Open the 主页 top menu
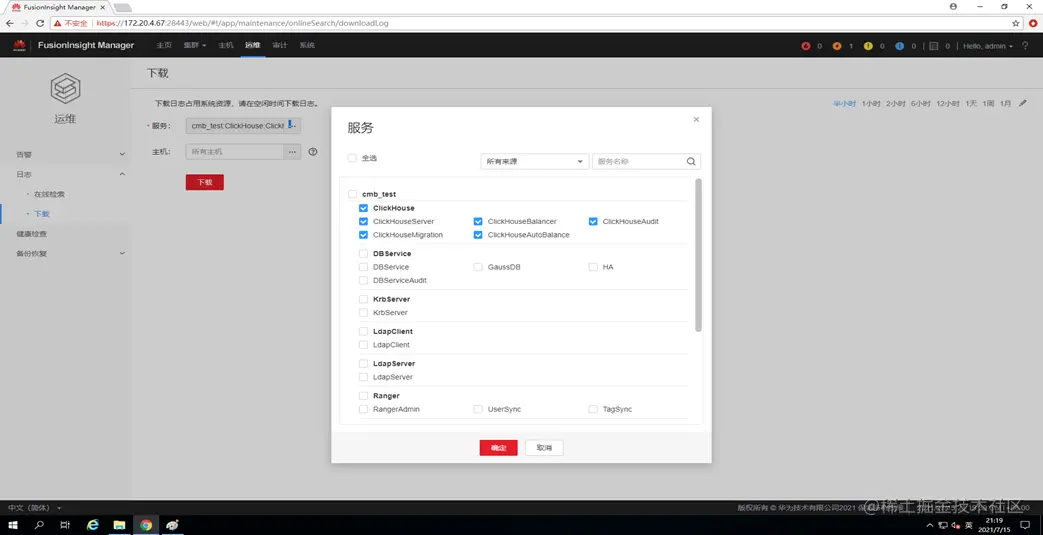 pyautogui.click(x=164, y=45)
